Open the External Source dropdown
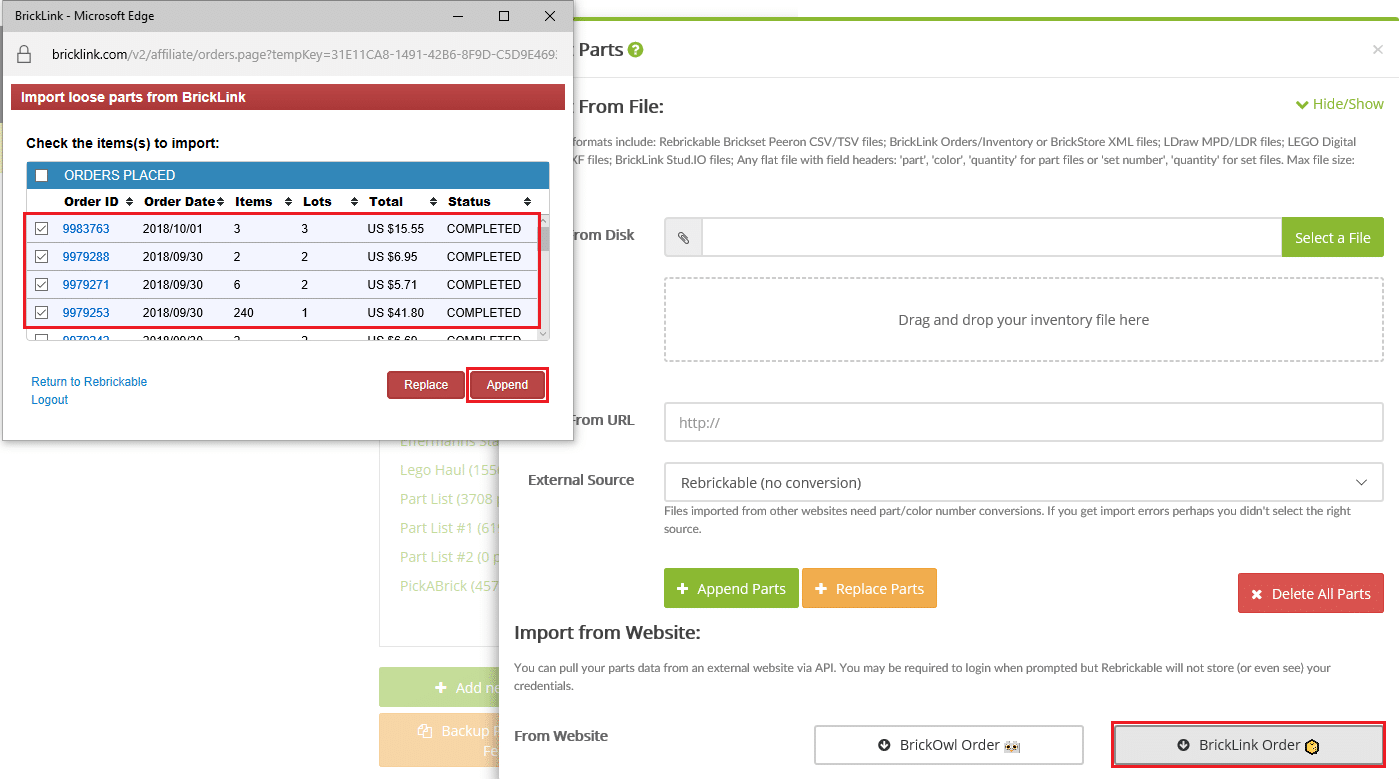Image resolution: width=1399 pixels, height=779 pixels. (x=1023, y=483)
